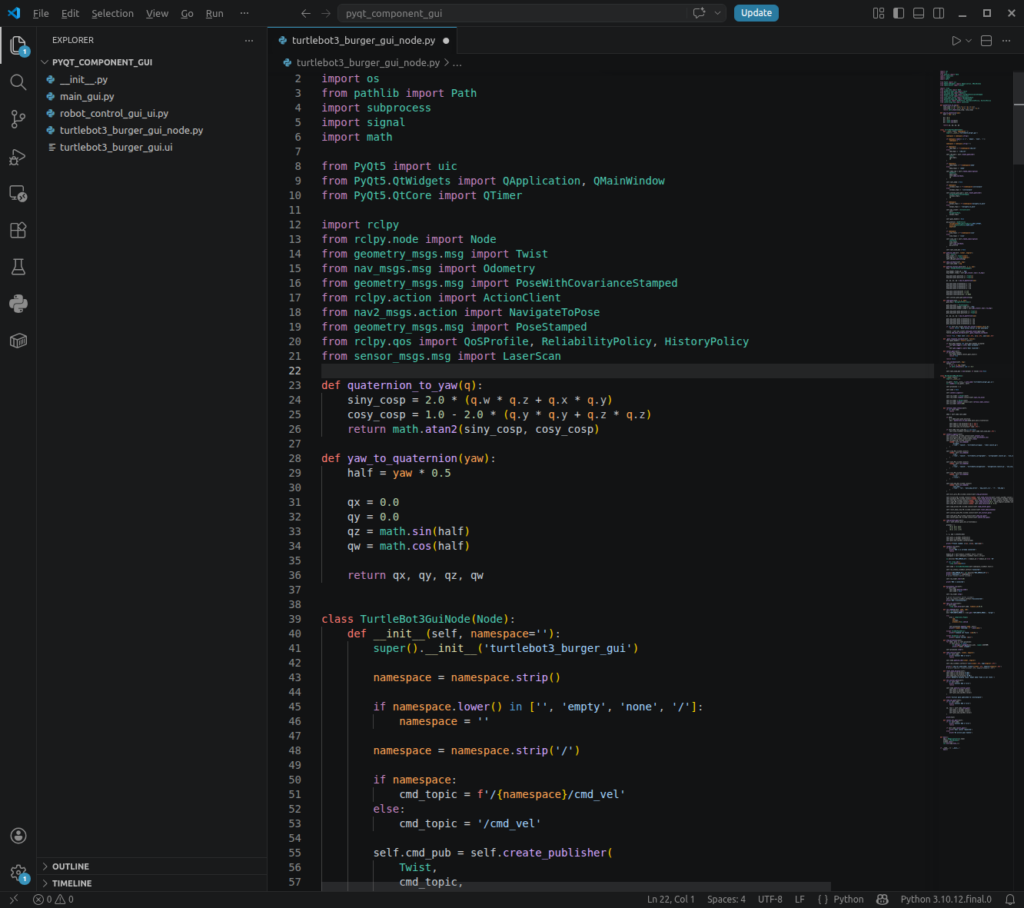The width and height of the screenshot is (1024, 908).
Task: Open the File menu
Action: coord(40,13)
